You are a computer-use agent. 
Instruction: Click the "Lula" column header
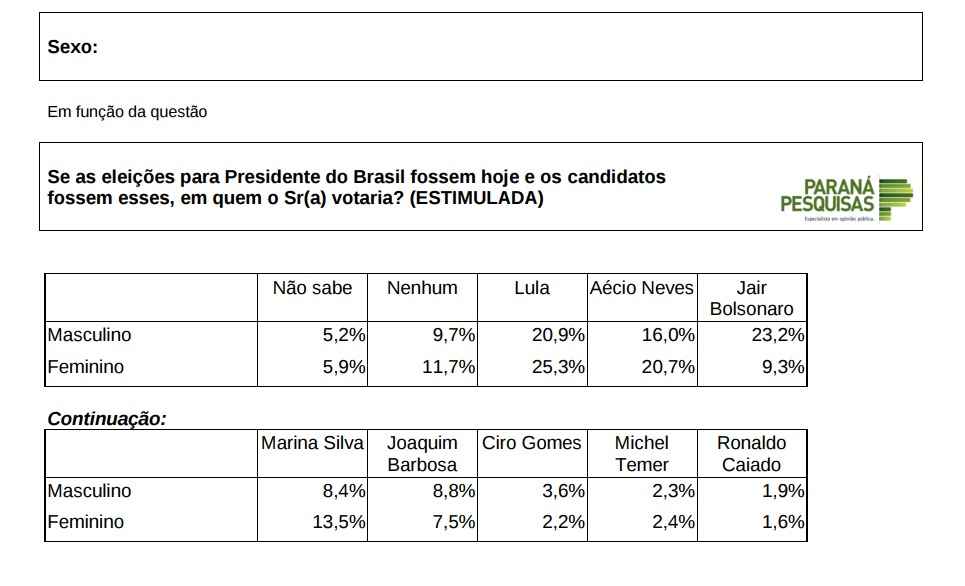(532, 288)
